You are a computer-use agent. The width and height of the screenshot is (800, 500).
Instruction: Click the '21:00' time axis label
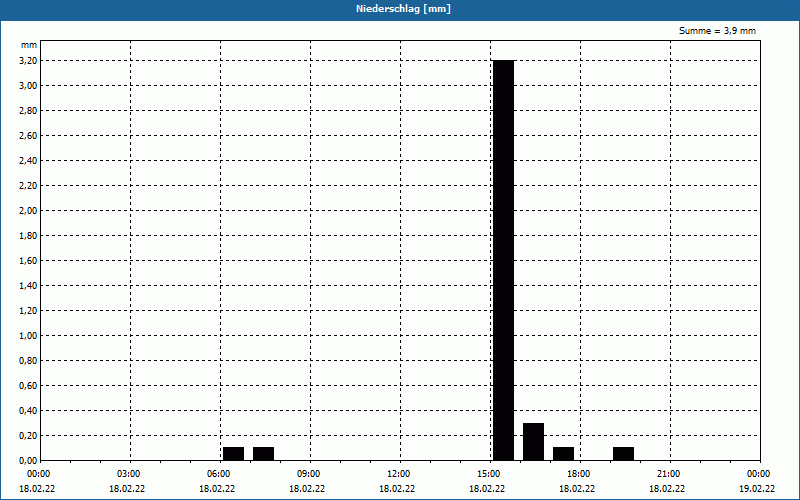[x=670, y=474]
